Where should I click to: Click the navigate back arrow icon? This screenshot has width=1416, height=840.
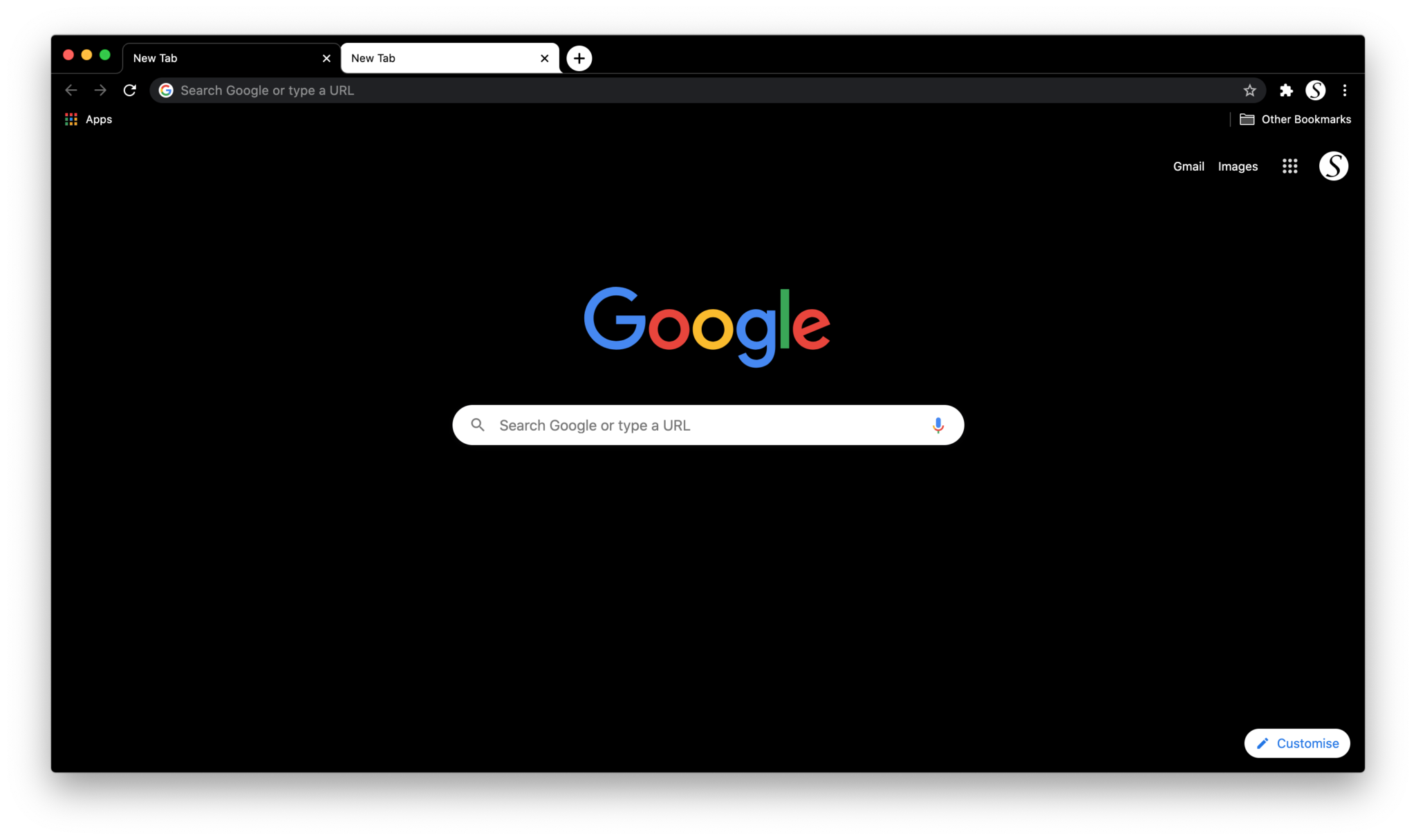tap(70, 90)
